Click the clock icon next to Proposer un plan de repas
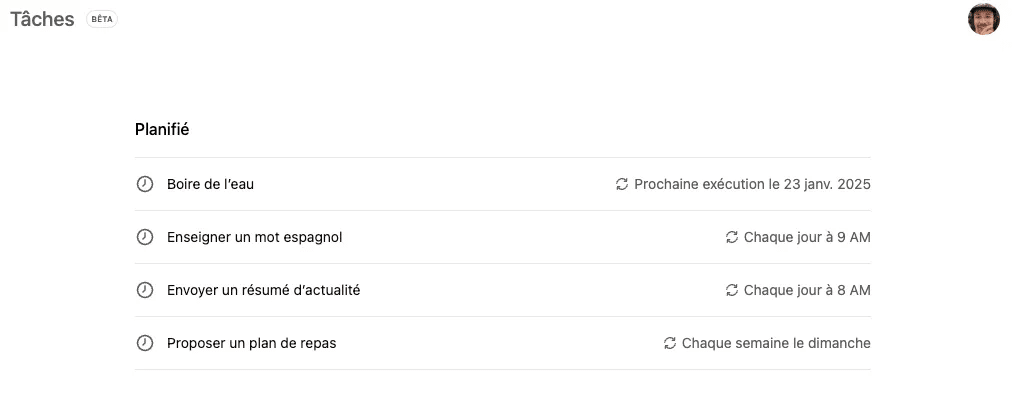Screen dimensions: 1016x399 [144, 343]
